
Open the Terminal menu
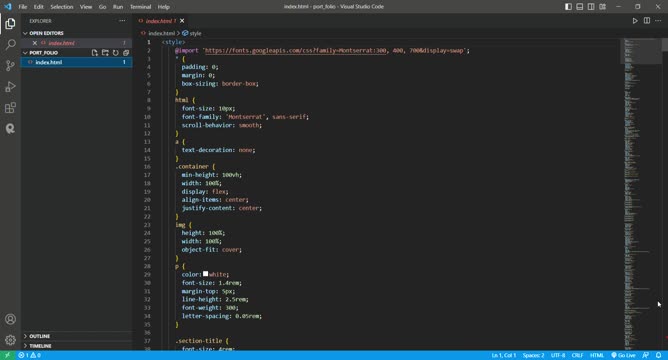click(140, 7)
